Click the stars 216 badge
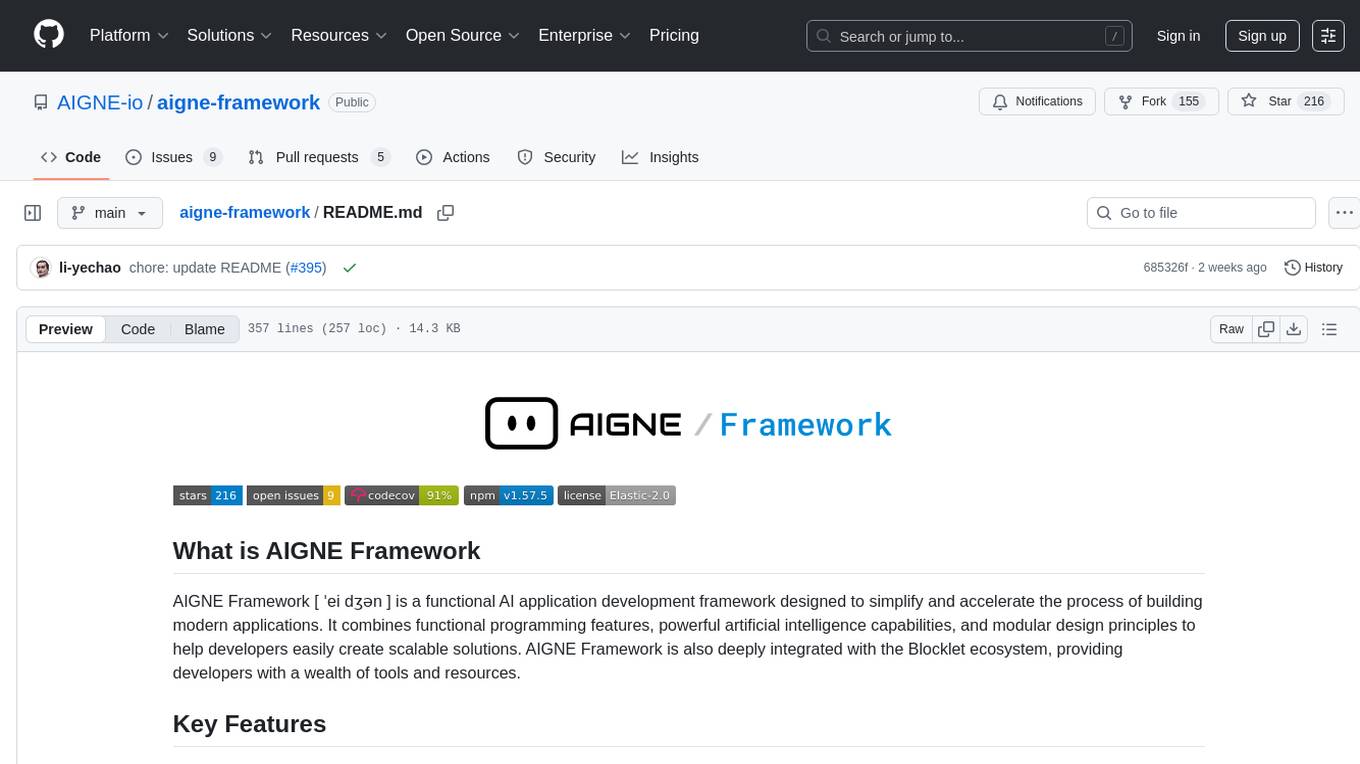Viewport: 1360px width, 764px height. click(x=208, y=495)
